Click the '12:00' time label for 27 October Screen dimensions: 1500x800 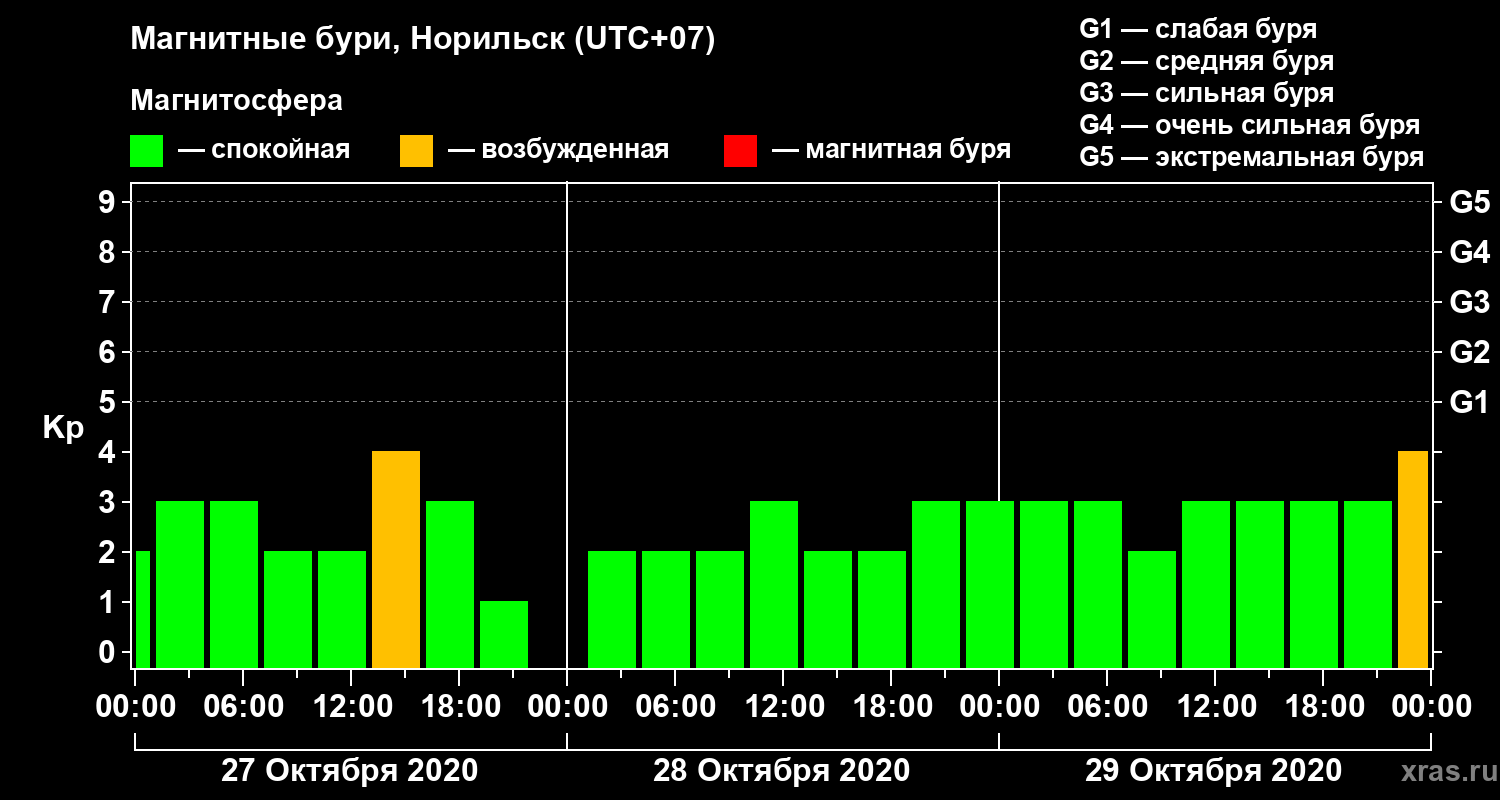click(x=351, y=707)
